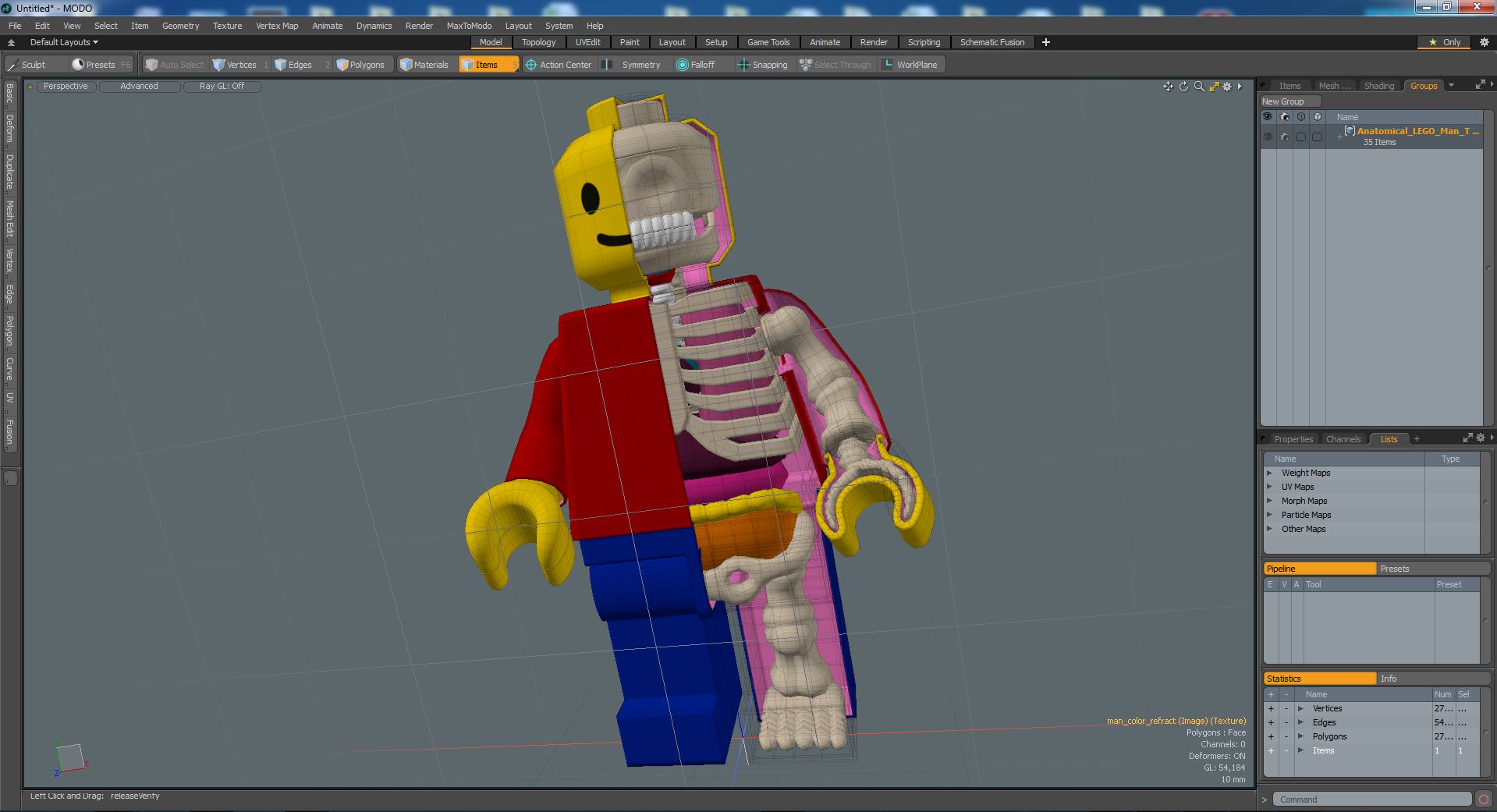Select the Sculpt tool icon

tap(12, 65)
